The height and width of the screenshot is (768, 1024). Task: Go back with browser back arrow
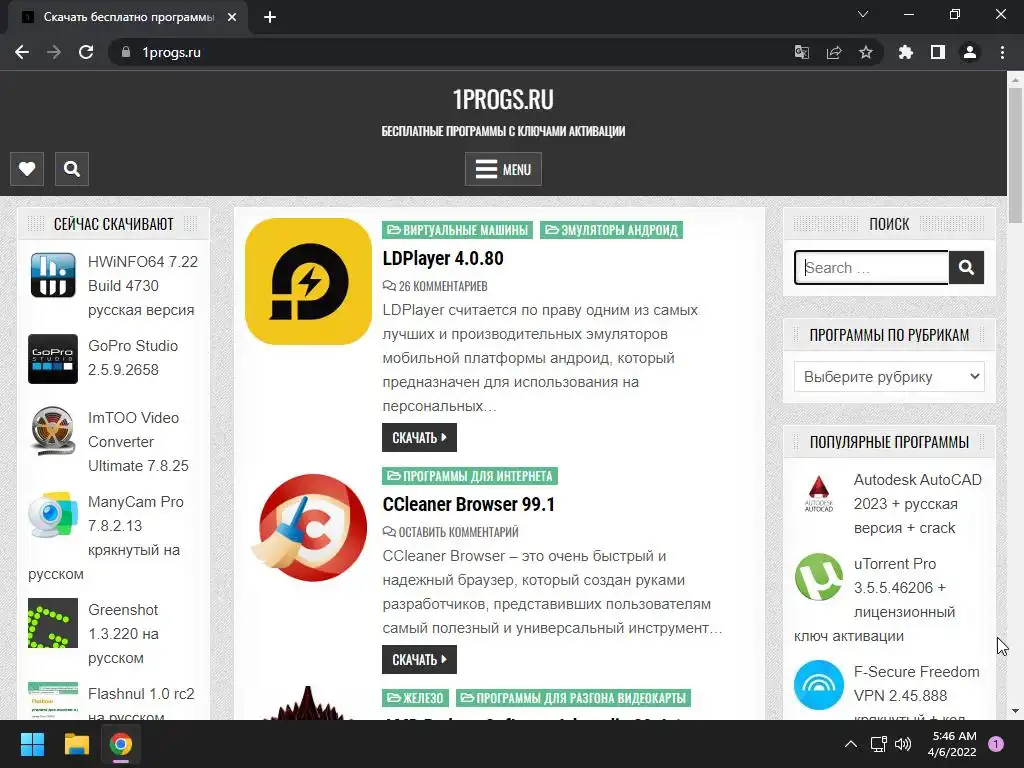click(x=22, y=52)
